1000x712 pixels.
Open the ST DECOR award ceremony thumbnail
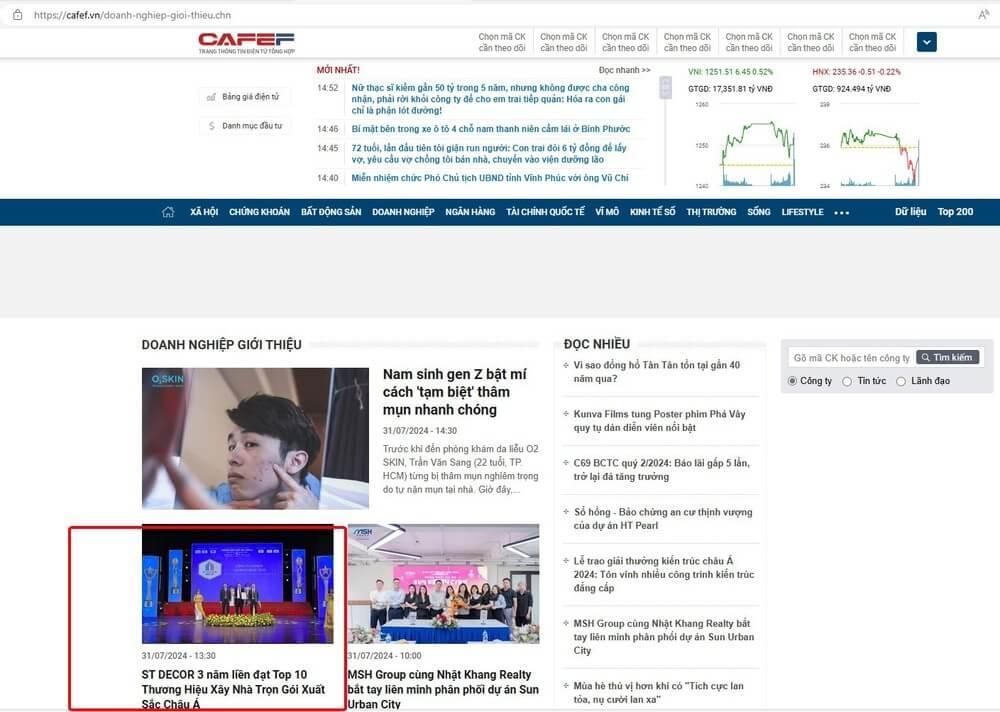pyautogui.click(x=237, y=584)
